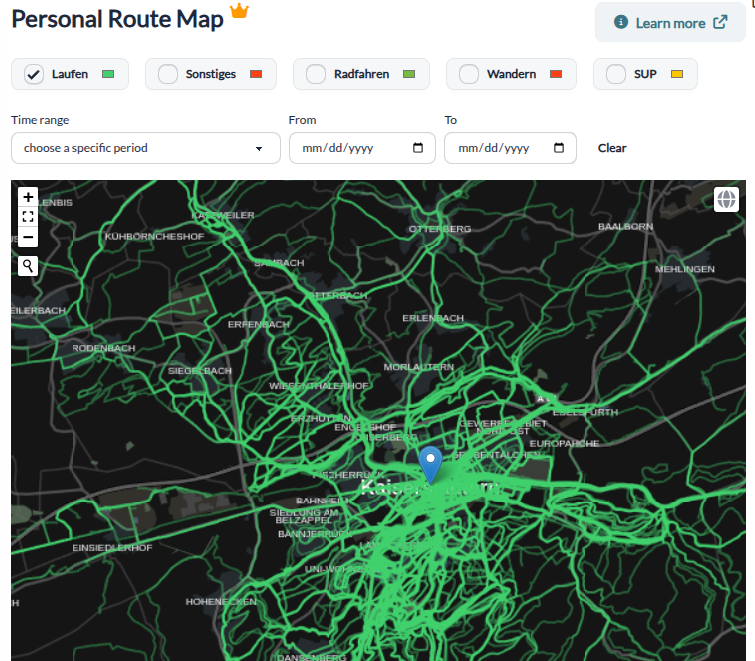Click the OTTERBERG map label
Screen dimensions: 755x661
click(440, 229)
